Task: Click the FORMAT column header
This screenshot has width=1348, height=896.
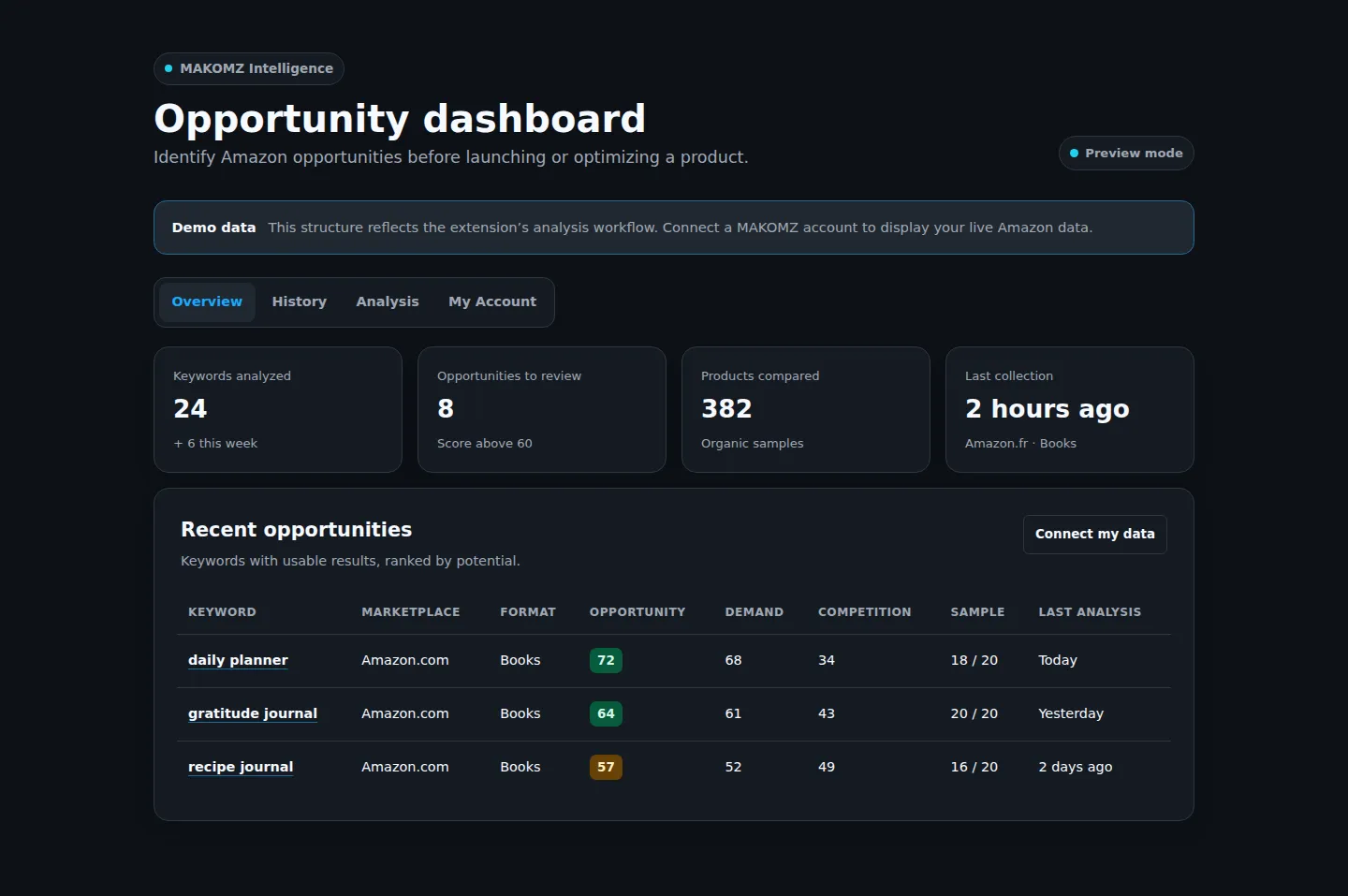Action: pyautogui.click(x=528, y=612)
